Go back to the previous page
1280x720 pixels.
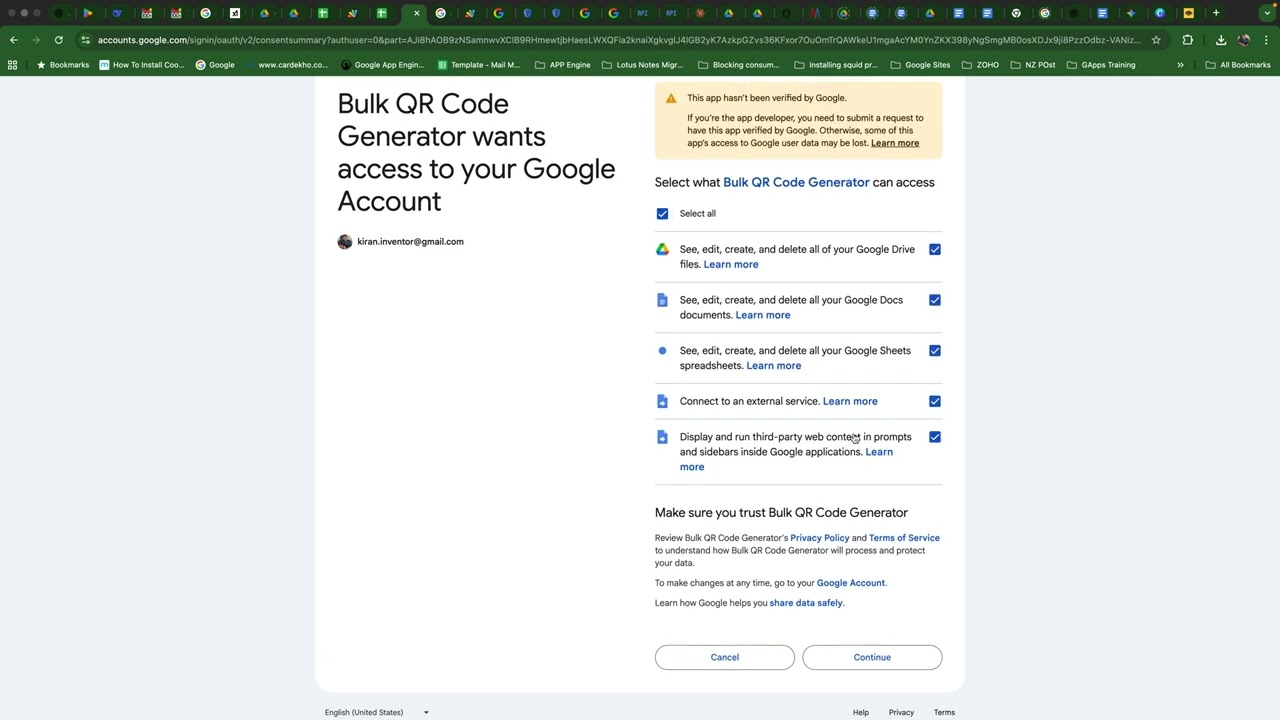[13, 40]
